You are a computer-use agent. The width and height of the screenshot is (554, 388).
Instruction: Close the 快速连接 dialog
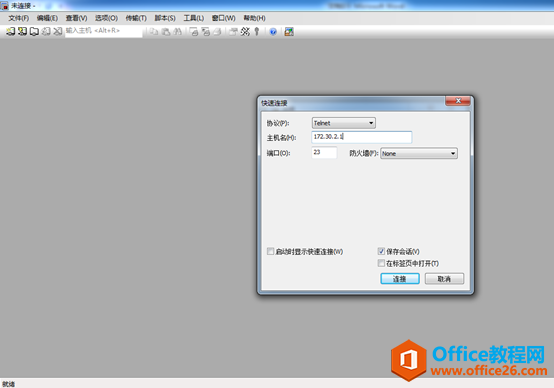[x=458, y=101]
